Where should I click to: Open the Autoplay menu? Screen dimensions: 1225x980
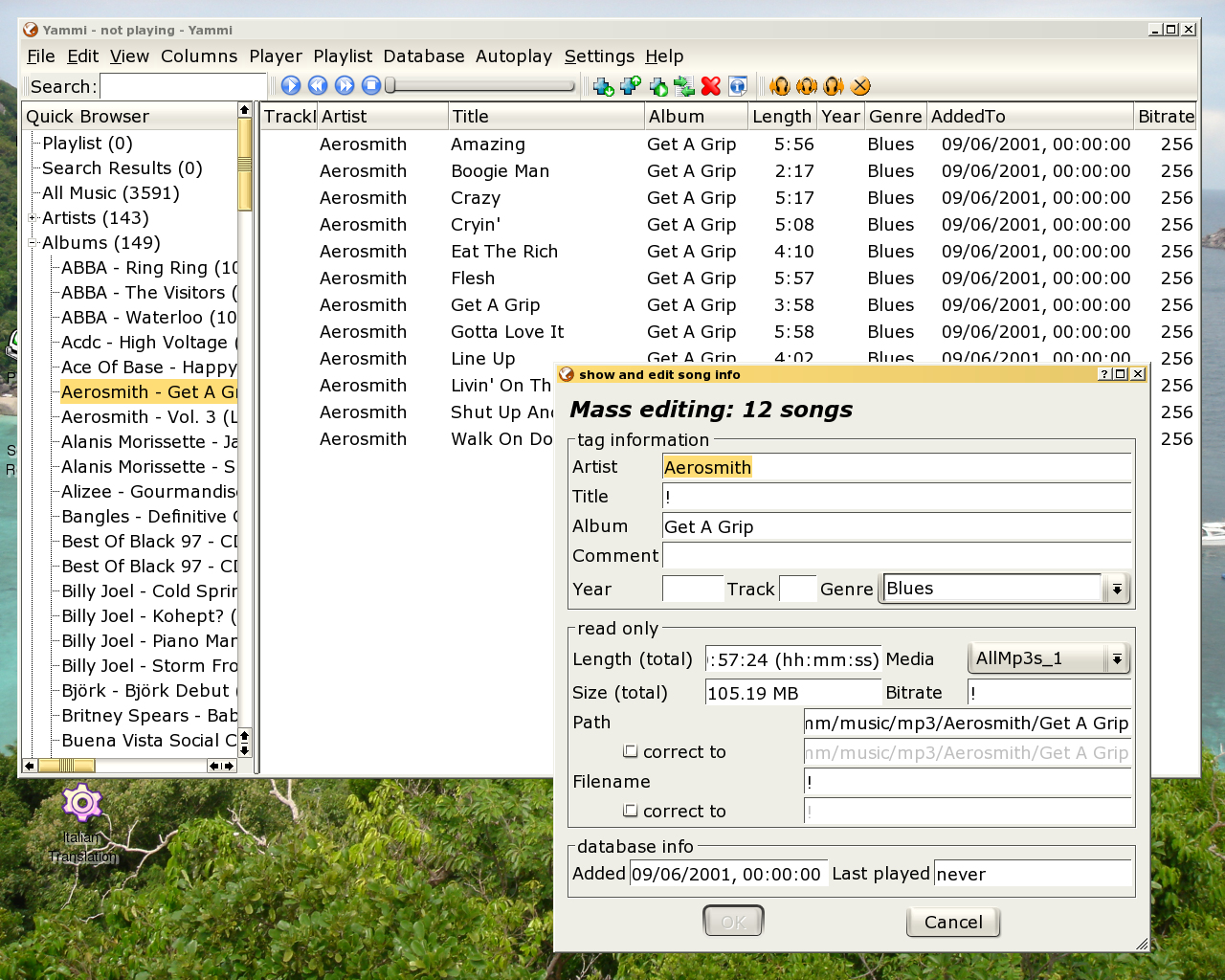click(514, 56)
